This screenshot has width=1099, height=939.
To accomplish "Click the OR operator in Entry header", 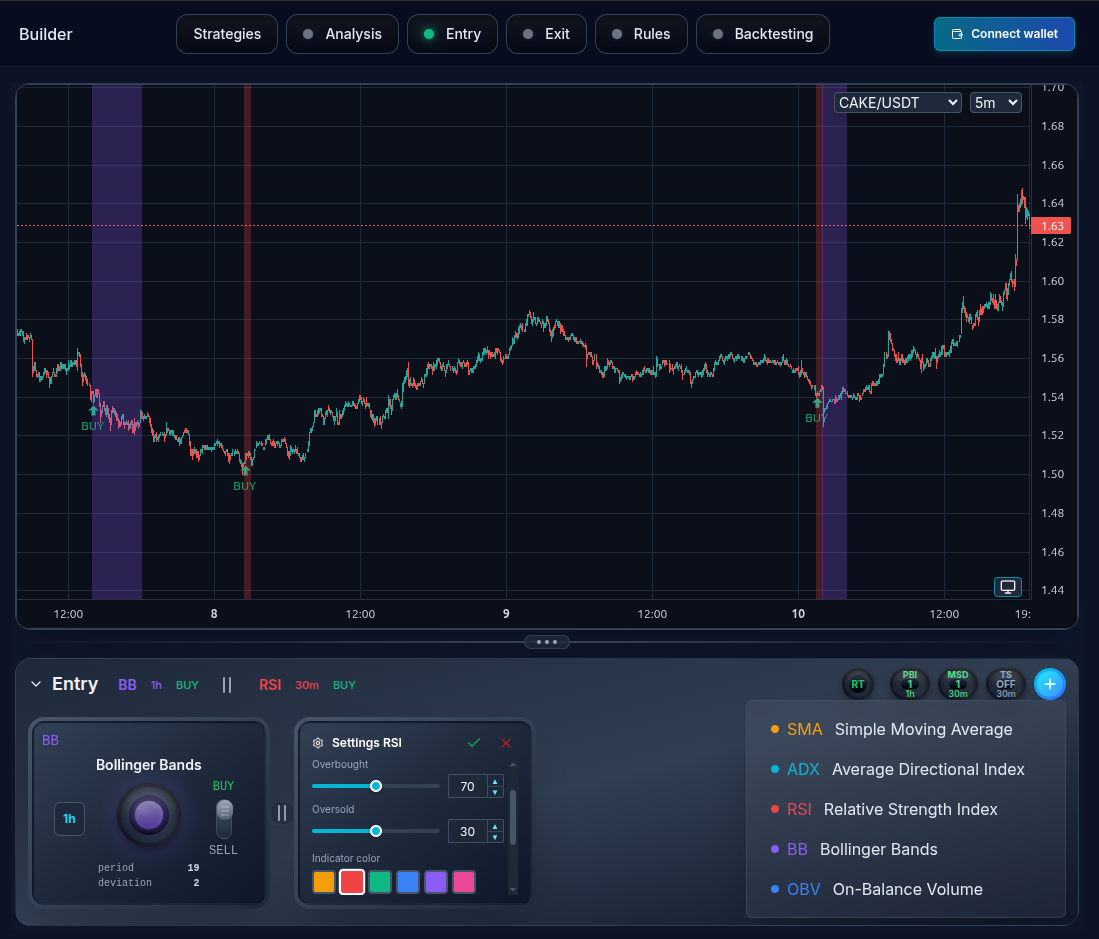I will point(226,685).
